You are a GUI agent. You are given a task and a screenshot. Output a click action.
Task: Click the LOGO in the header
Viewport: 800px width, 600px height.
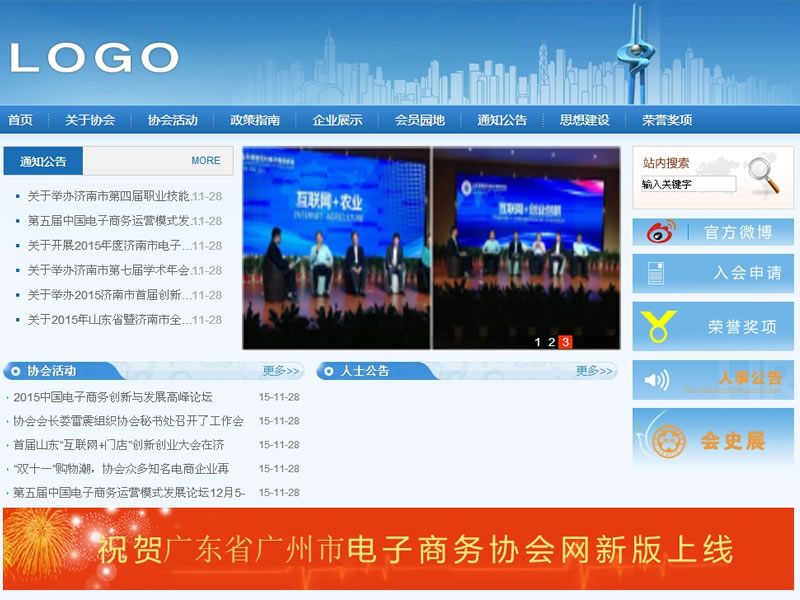point(95,57)
